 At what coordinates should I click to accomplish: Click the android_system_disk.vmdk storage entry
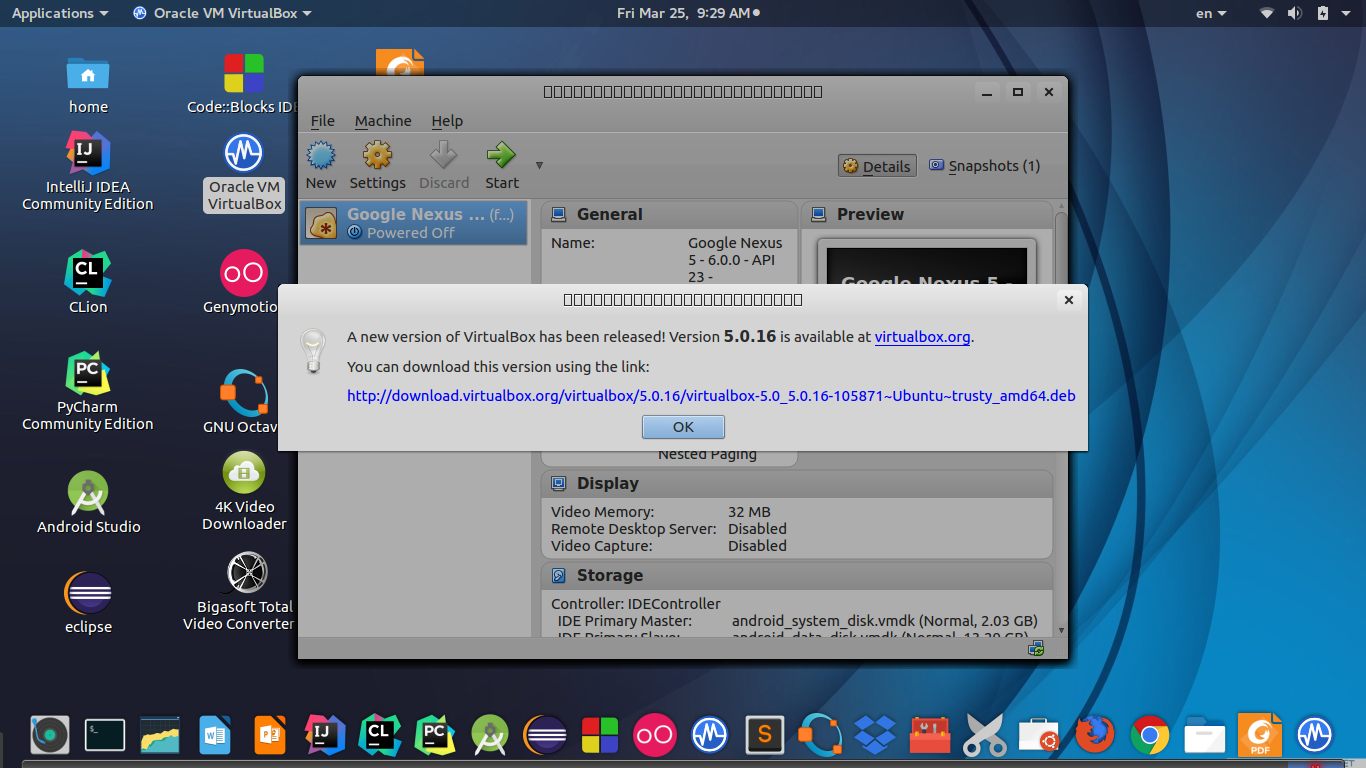tap(884, 621)
